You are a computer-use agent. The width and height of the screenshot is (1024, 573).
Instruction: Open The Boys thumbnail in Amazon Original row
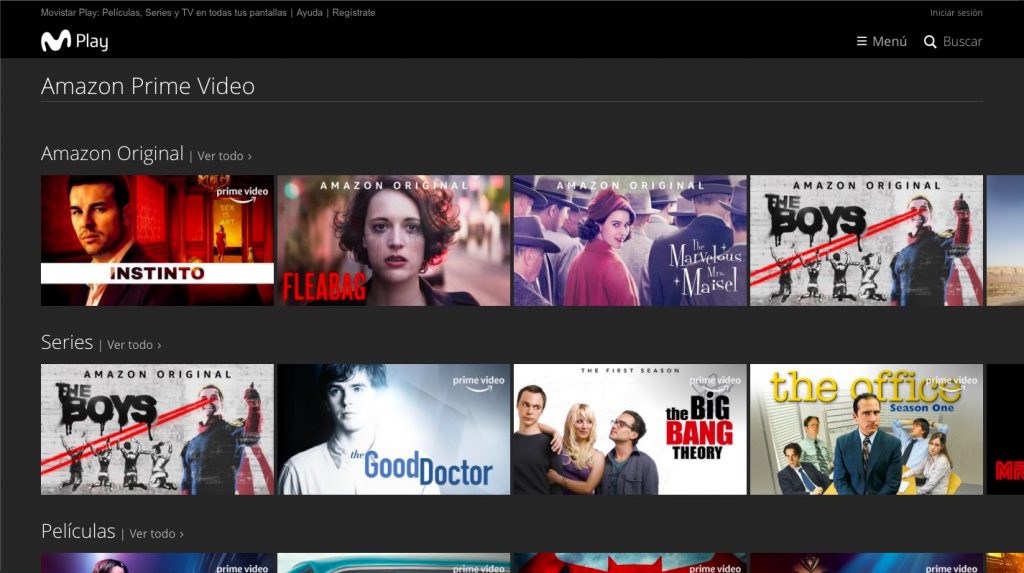tap(867, 240)
